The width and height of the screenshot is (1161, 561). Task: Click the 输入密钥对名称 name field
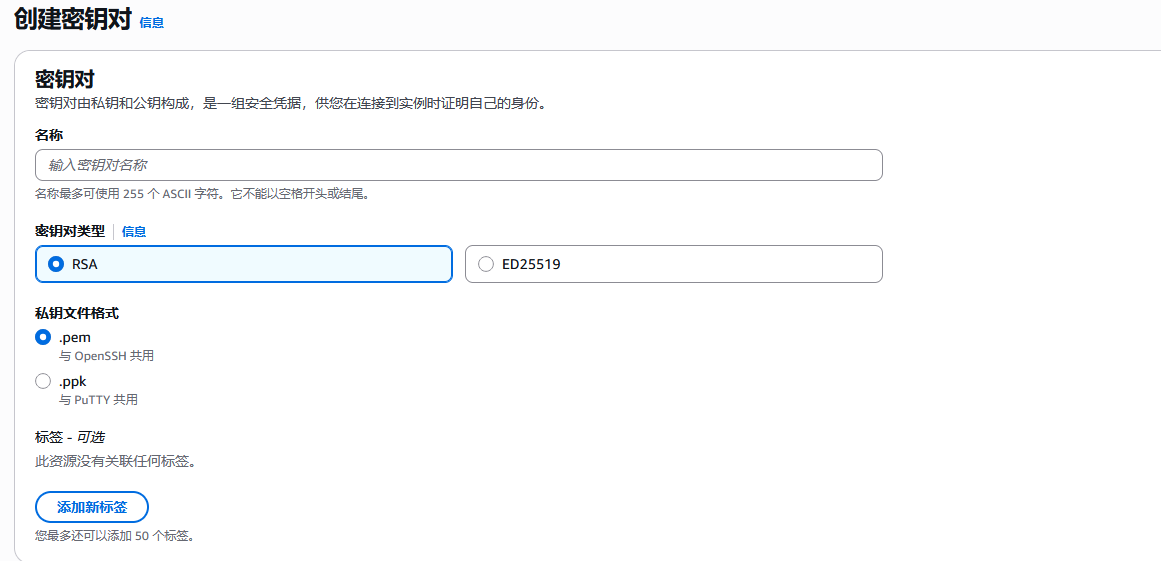(x=458, y=165)
